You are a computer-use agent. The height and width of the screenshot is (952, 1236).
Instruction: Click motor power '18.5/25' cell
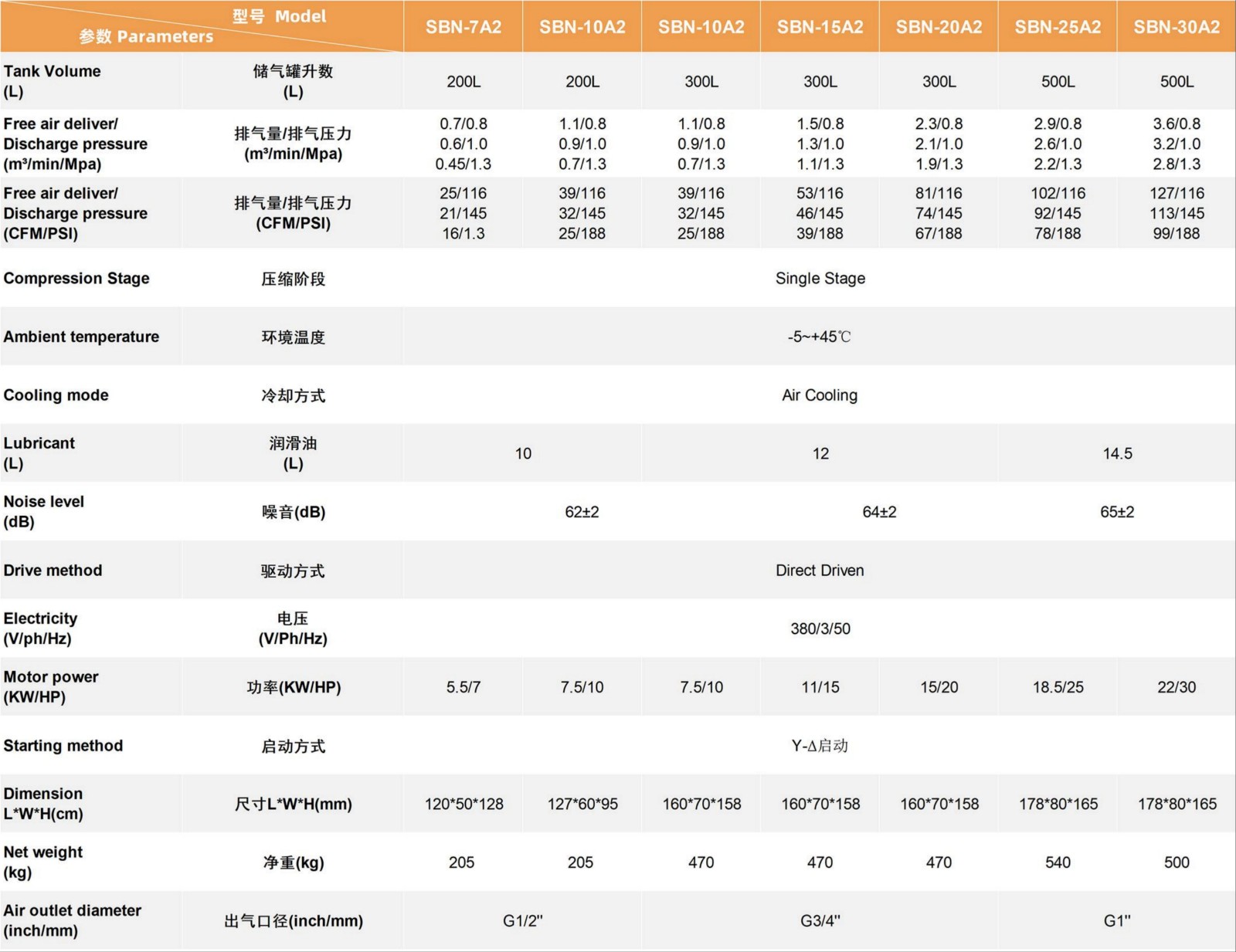pyautogui.click(x=1058, y=687)
